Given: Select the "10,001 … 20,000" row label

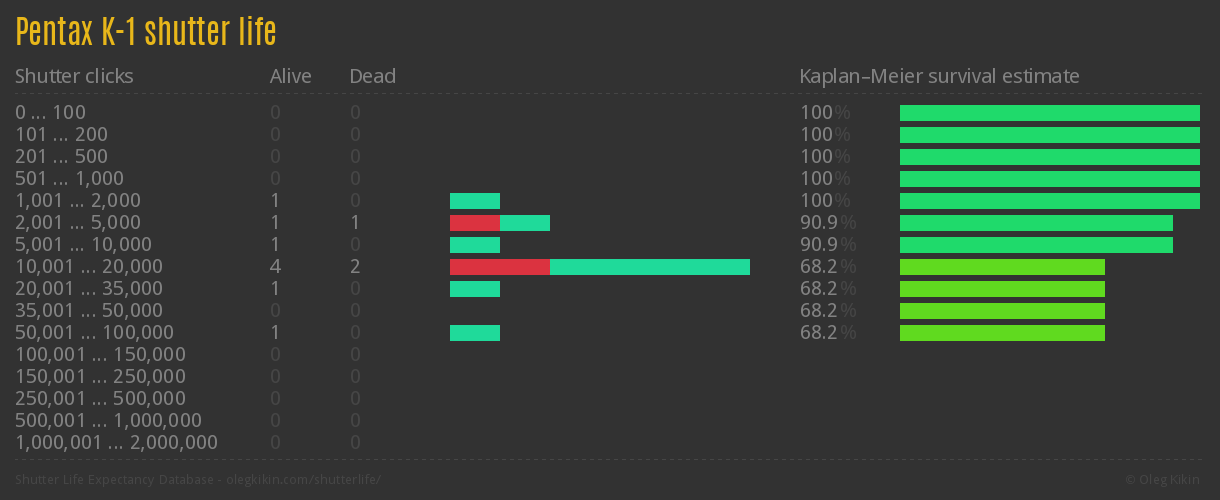Looking at the screenshot, I should click(x=88, y=267).
